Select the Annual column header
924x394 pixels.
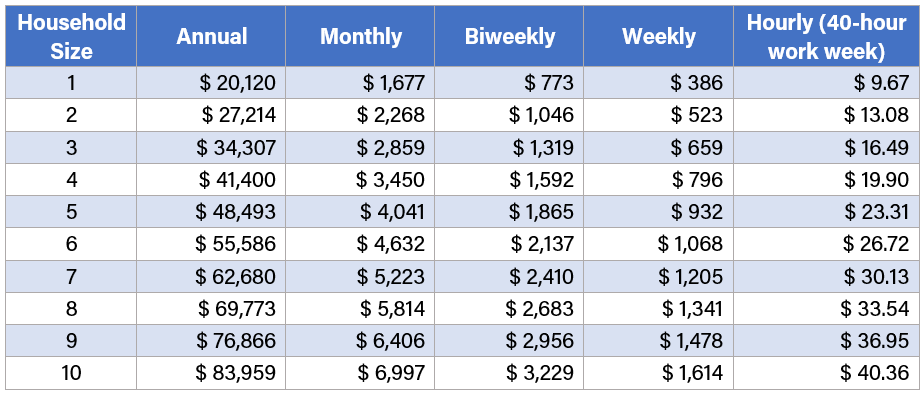(x=211, y=36)
